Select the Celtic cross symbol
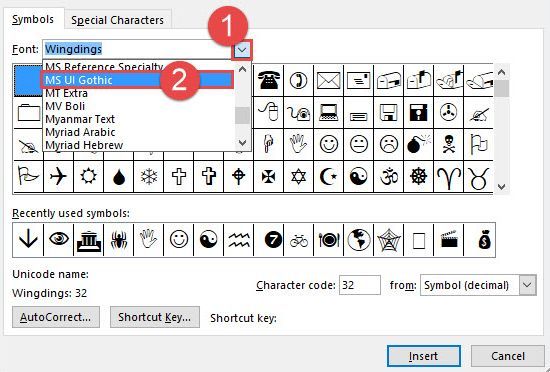The height and width of the screenshot is (372, 550). [x=239, y=176]
